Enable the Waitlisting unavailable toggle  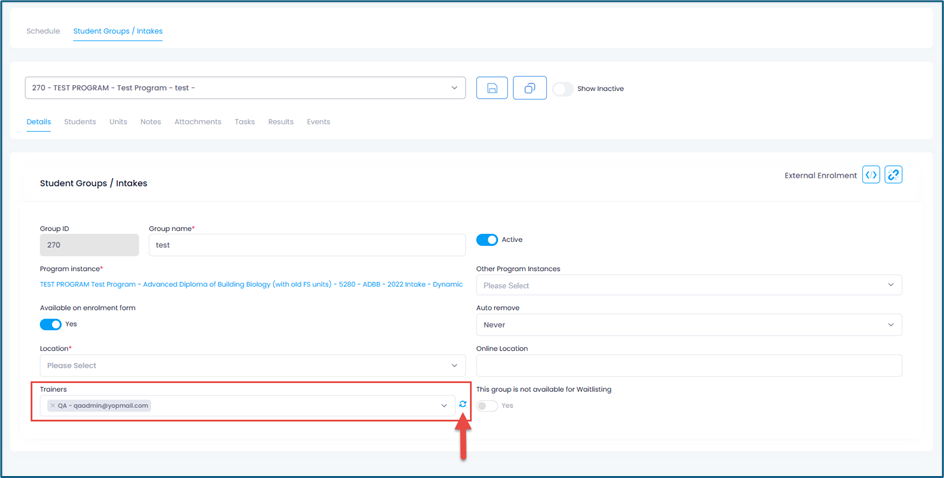[x=487, y=406]
